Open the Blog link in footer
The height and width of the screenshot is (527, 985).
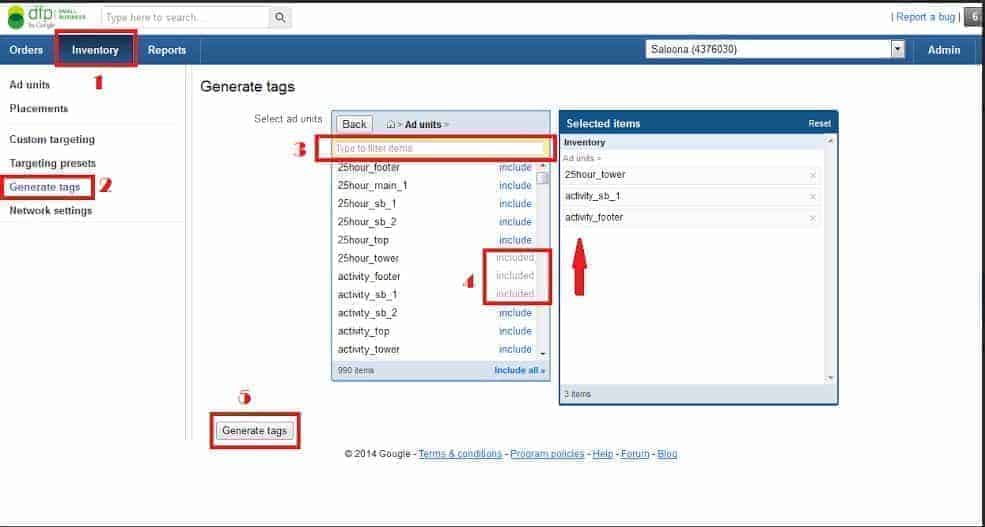coord(667,454)
